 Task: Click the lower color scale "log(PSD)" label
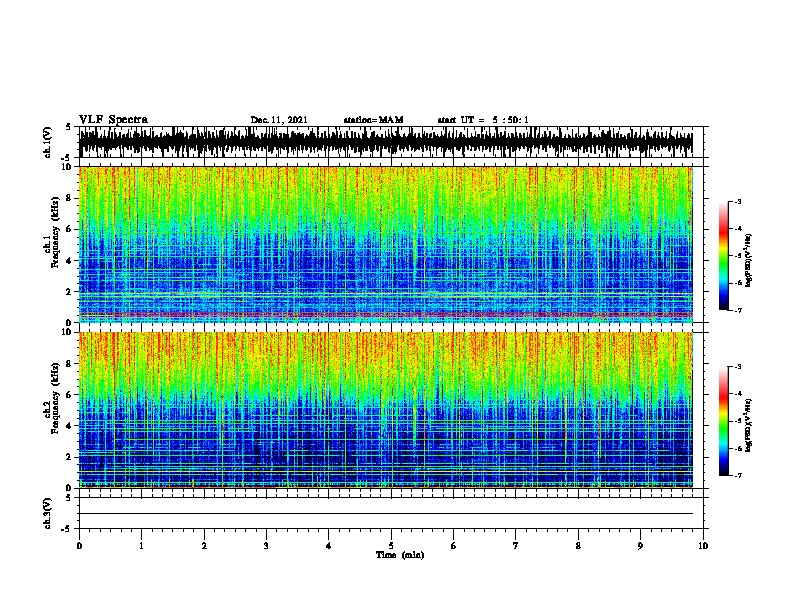[749, 425]
